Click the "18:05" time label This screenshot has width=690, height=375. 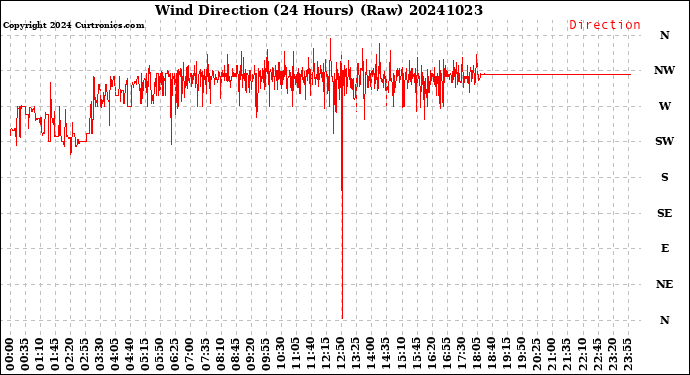tap(476, 354)
